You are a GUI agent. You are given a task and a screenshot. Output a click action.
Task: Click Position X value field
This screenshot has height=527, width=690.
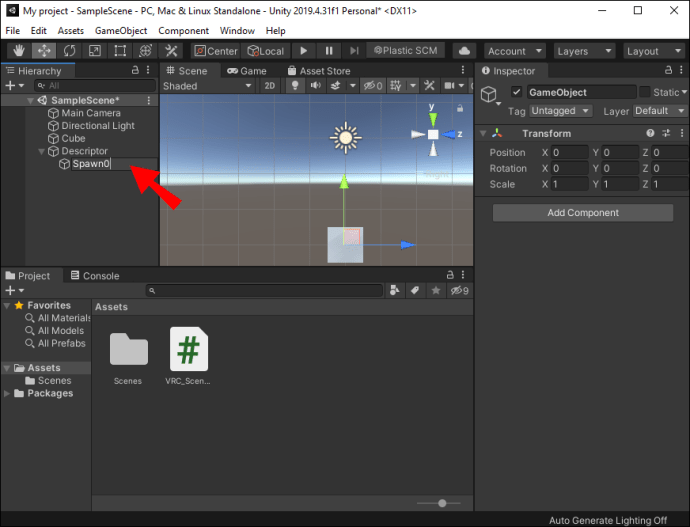[570, 153]
